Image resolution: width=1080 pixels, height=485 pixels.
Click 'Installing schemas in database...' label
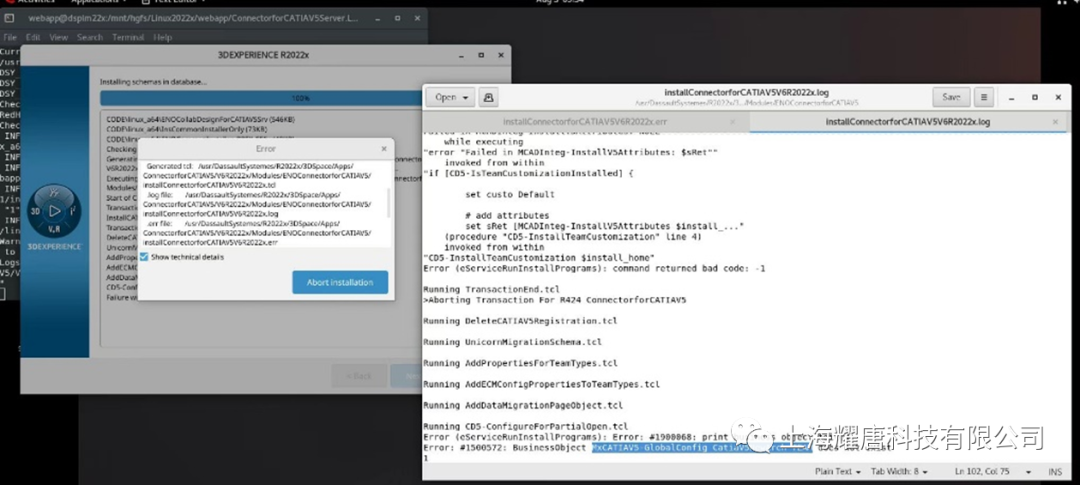click(153, 82)
